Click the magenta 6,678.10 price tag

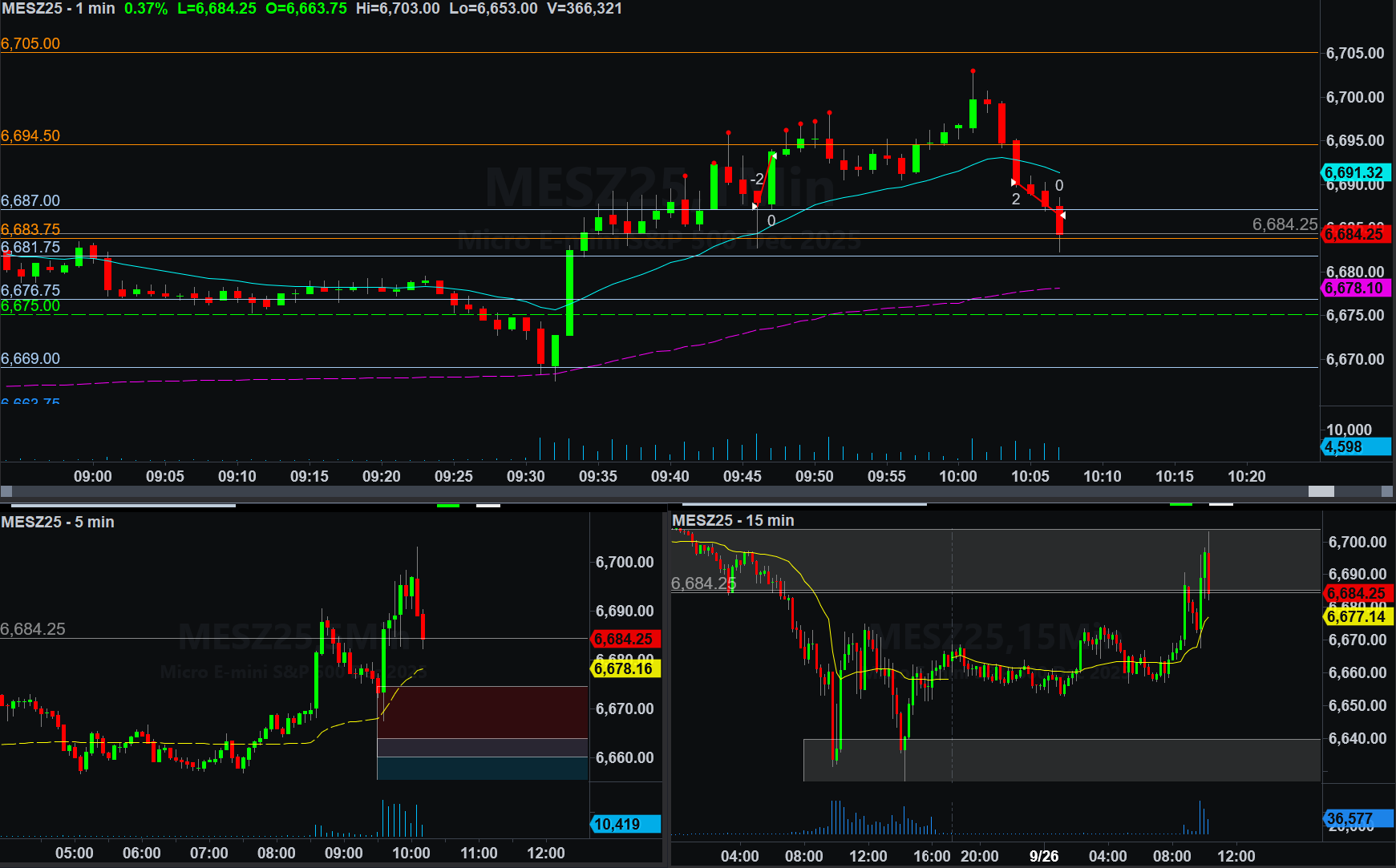coord(1355,288)
